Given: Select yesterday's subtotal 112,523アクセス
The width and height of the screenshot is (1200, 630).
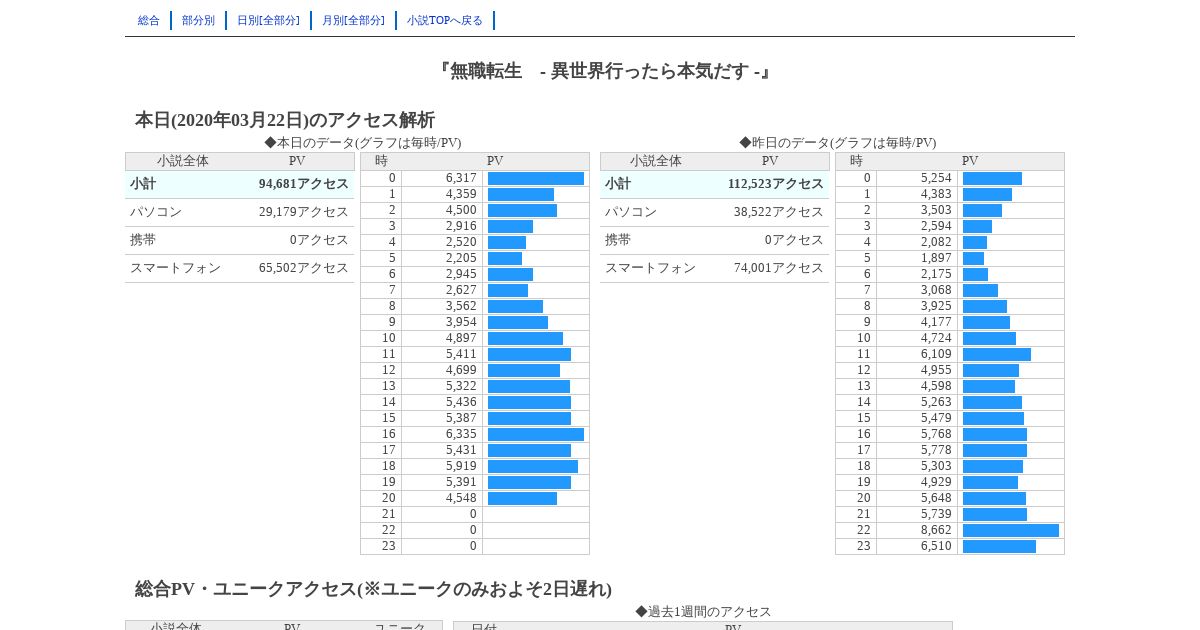Looking at the screenshot, I should pyautogui.click(x=776, y=184).
